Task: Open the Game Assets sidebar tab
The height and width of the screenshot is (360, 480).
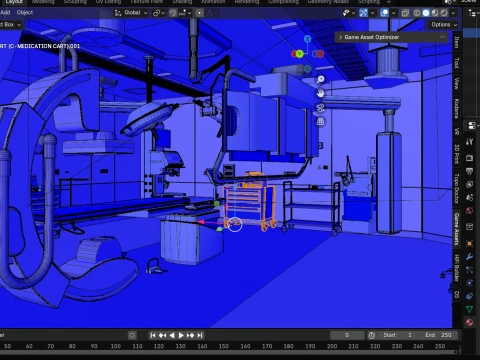Action: pos(457,229)
